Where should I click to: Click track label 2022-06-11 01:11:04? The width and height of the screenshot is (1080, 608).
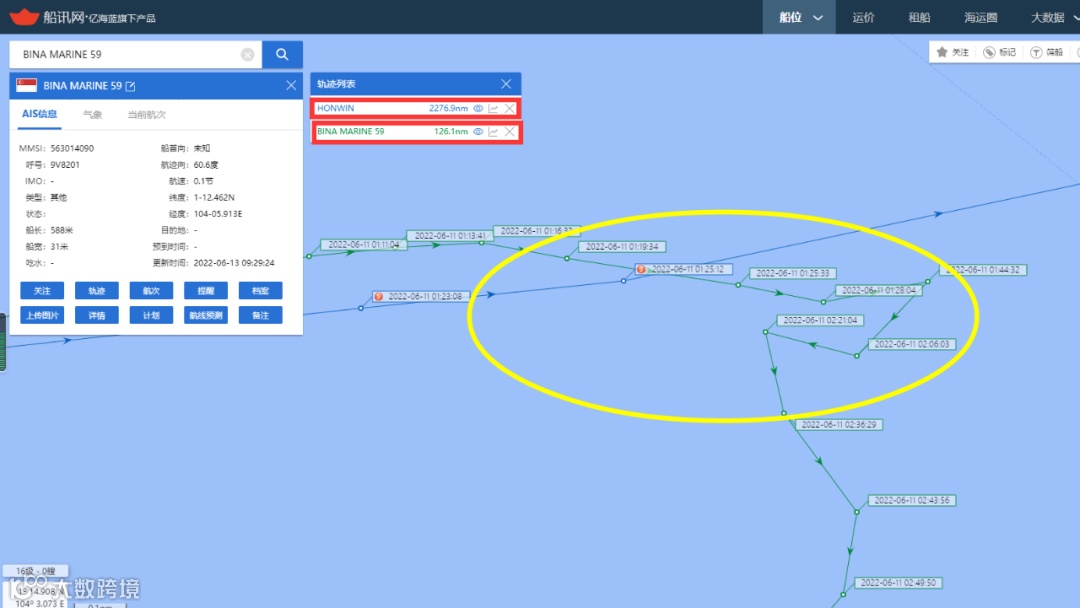click(x=364, y=244)
